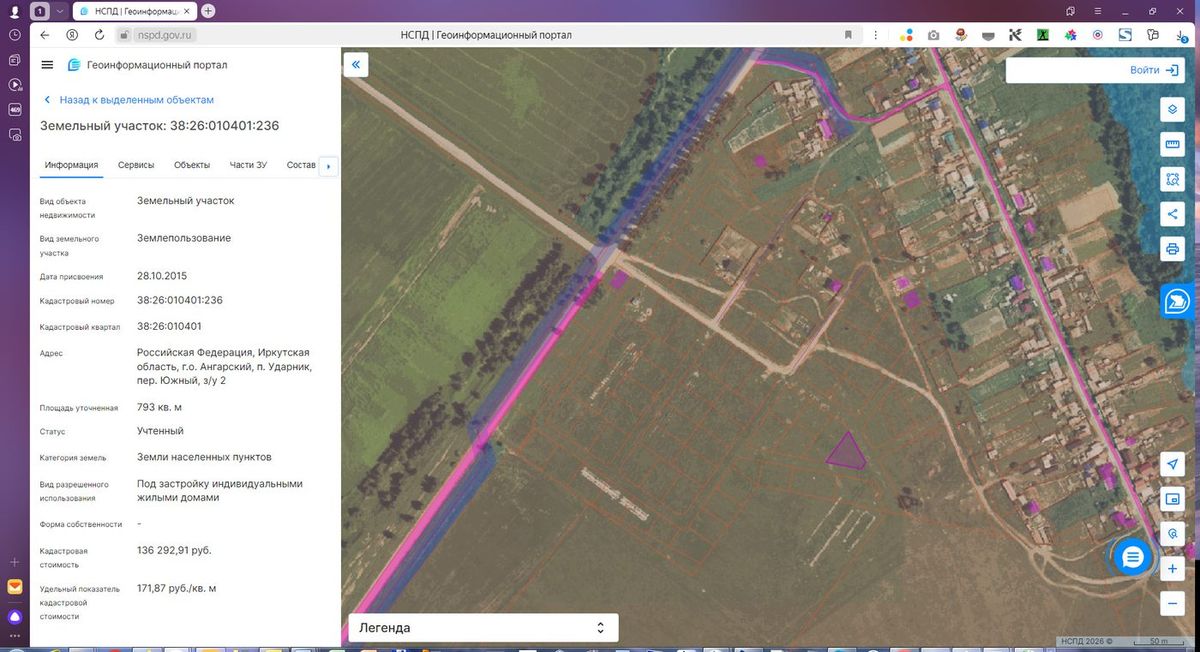
Task: Click the Геоинформационный портал logo link
Action: [148, 65]
